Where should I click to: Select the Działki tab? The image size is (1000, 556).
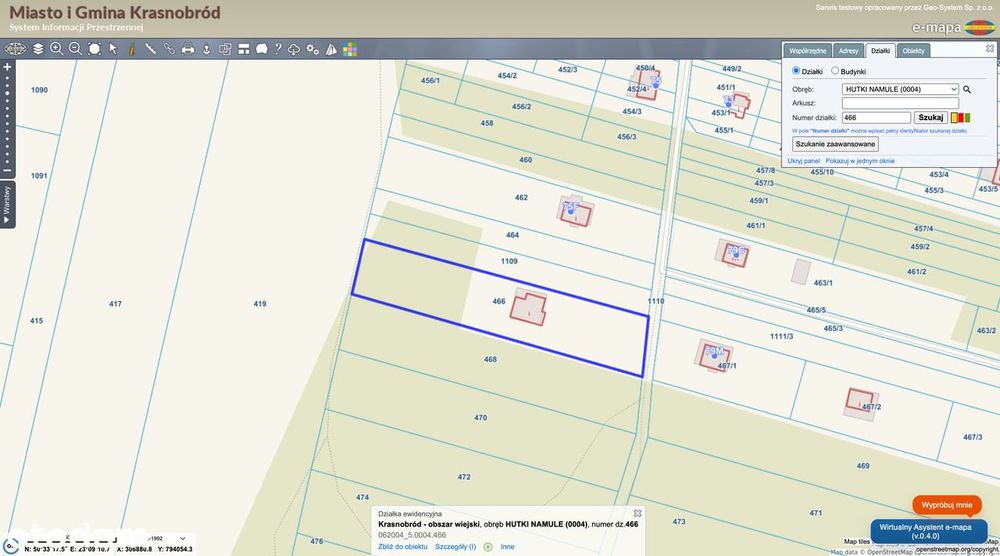880,51
